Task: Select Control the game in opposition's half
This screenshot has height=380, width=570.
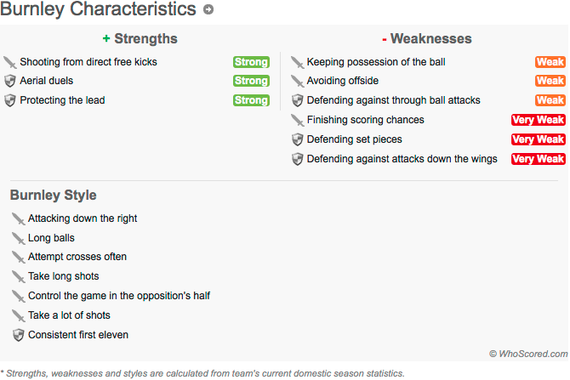Action: point(119,296)
